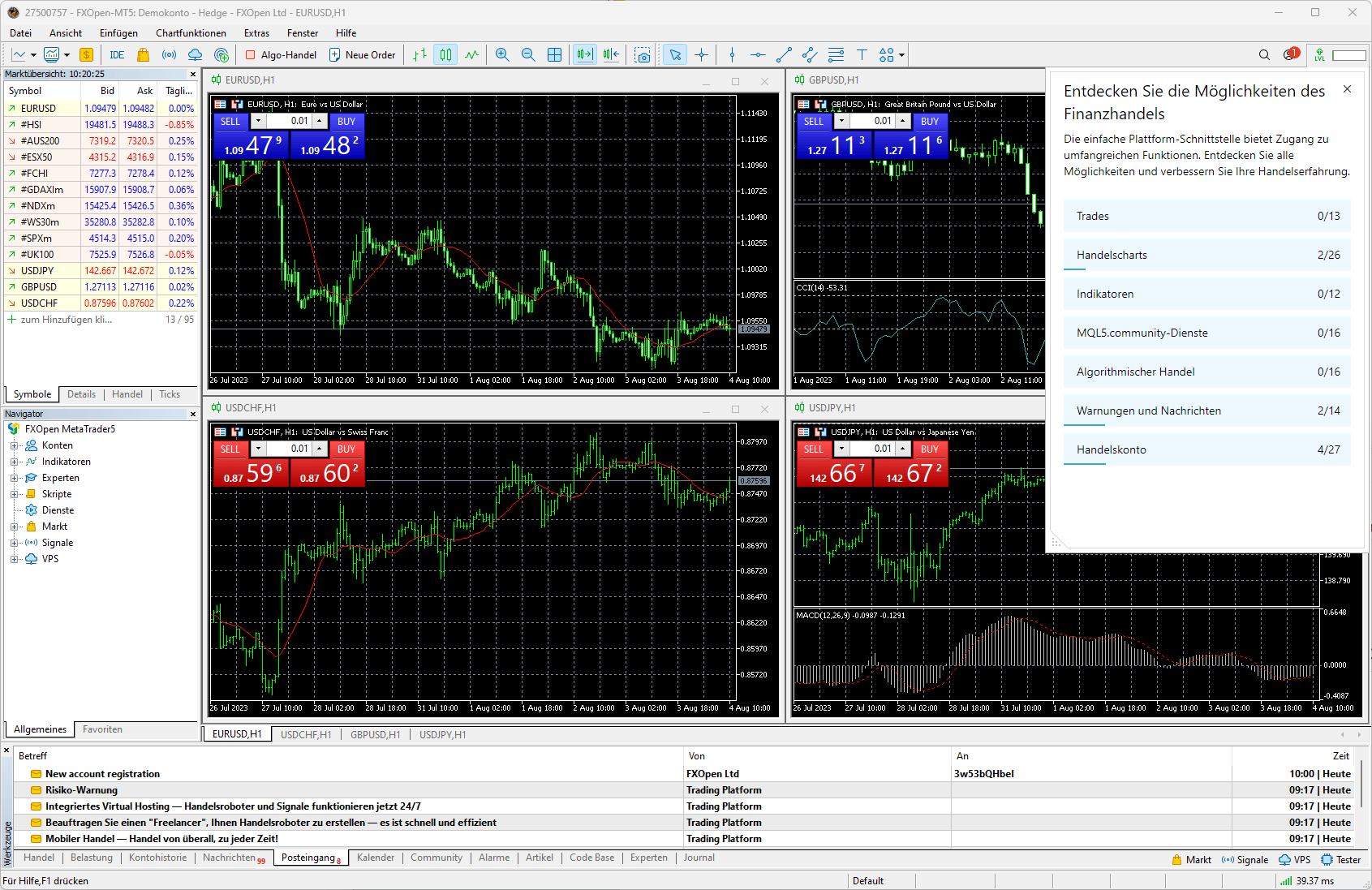Open the Journal tab in Toolbox
The image size is (1372, 890).
pyautogui.click(x=699, y=858)
